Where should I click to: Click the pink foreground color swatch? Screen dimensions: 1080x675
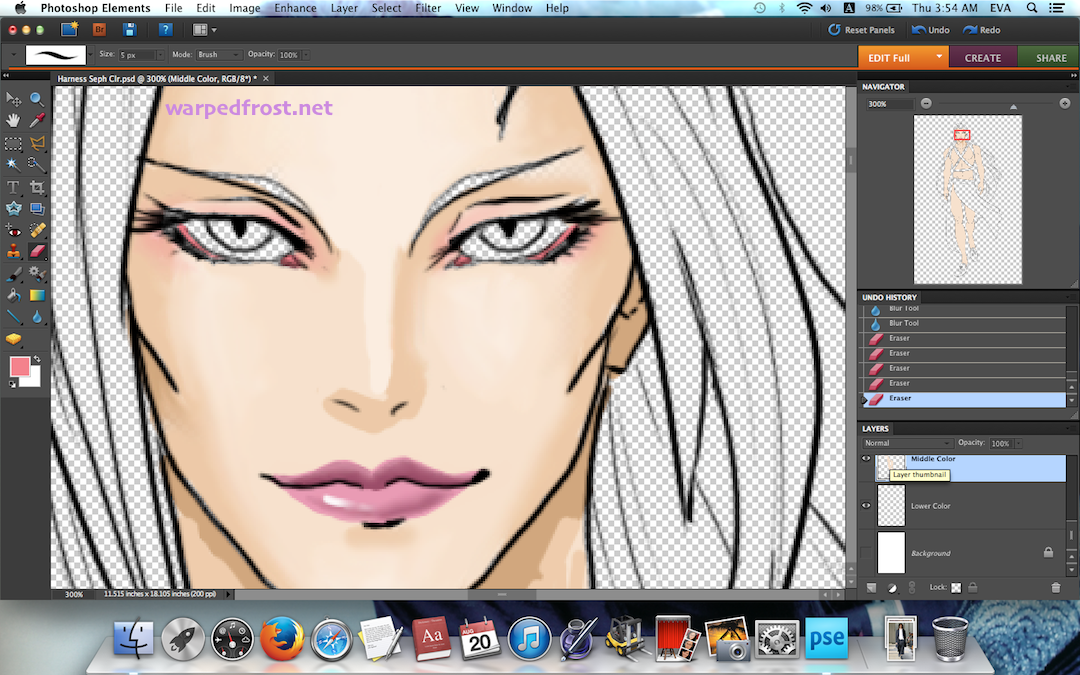tap(20, 366)
